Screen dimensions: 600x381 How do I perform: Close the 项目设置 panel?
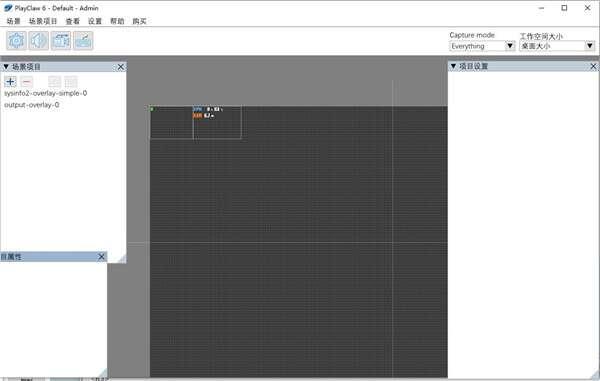pos(593,67)
